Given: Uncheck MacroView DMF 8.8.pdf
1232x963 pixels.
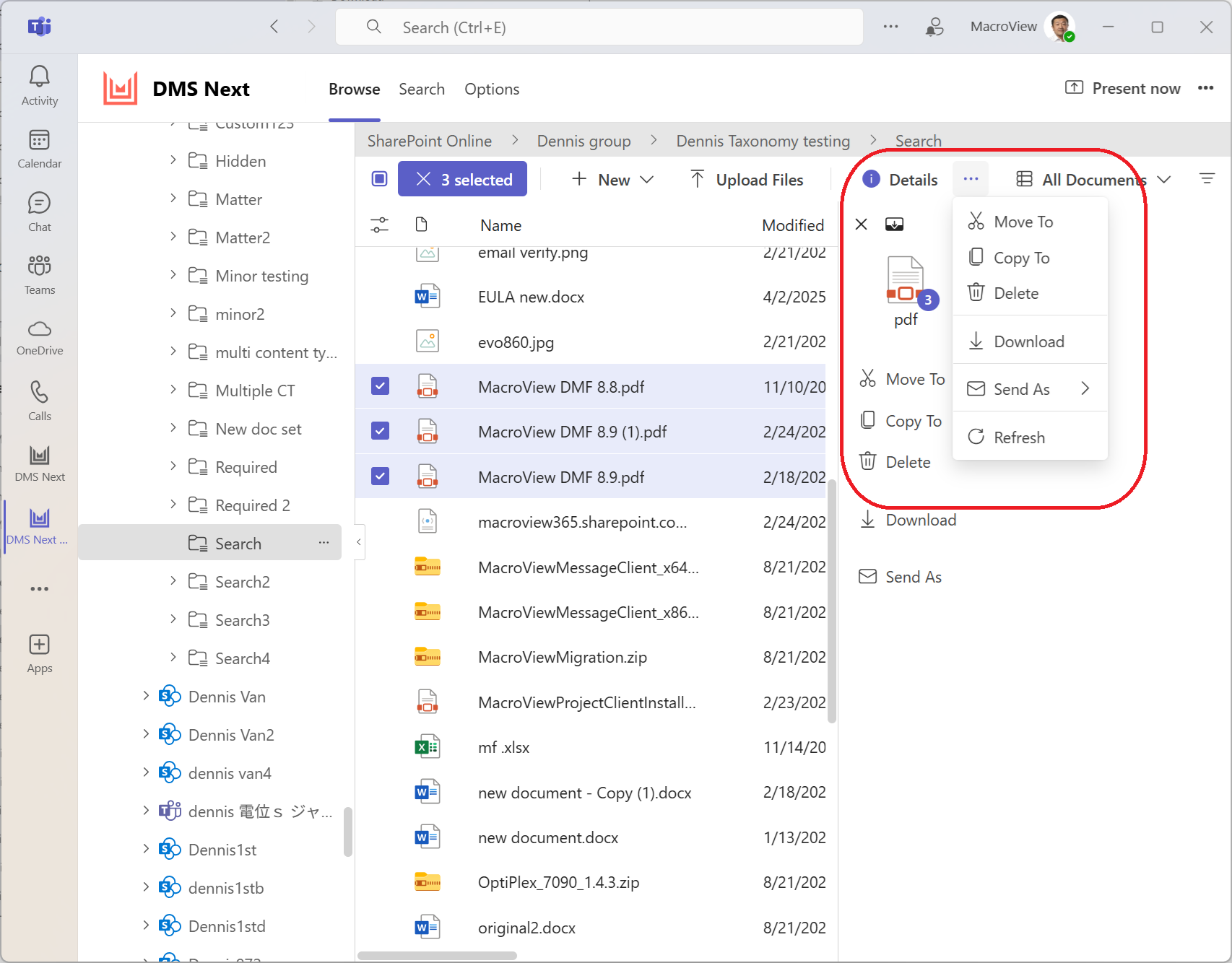Looking at the screenshot, I should [x=380, y=386].
